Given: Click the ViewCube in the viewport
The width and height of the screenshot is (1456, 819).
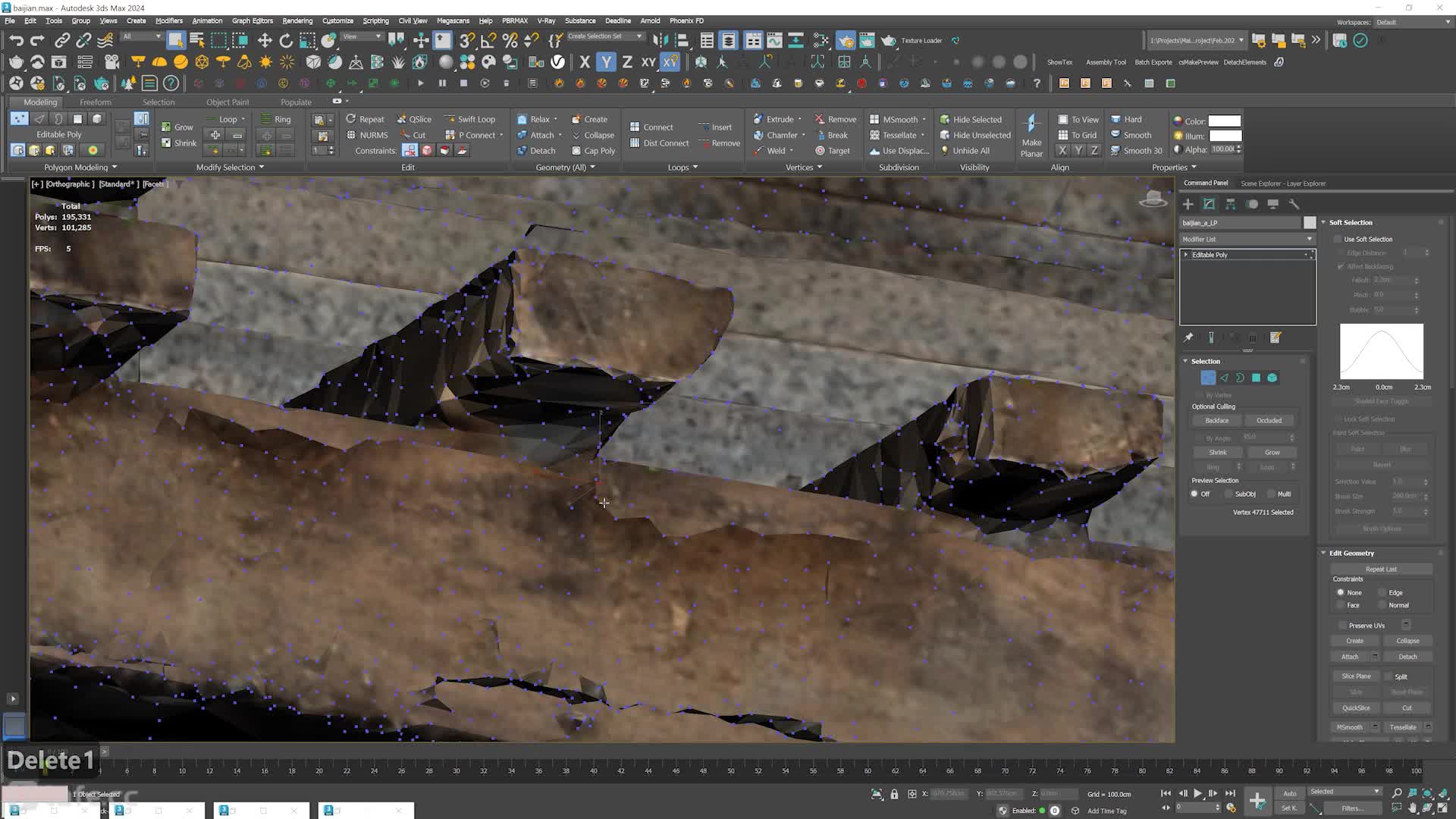Looking at the screenshot, I should coord(1153,199).
